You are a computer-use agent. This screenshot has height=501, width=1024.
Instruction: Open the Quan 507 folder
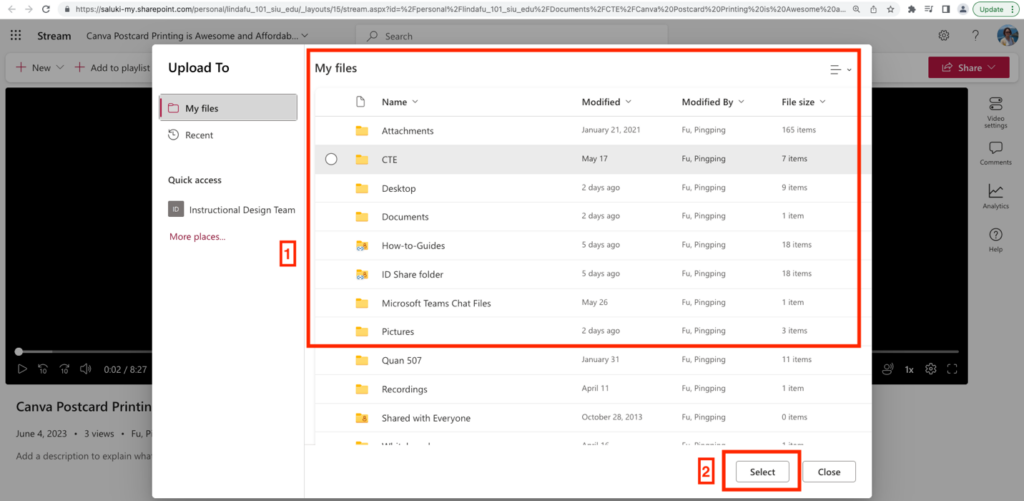coord(402,360)
